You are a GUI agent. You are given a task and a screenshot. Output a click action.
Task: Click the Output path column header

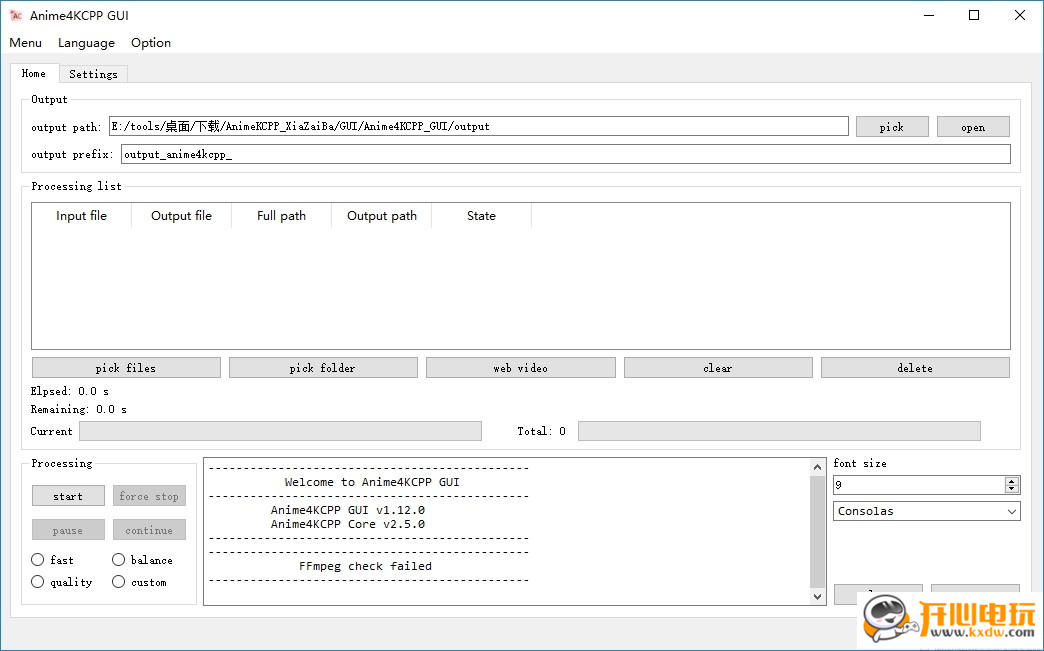[382, 216]
